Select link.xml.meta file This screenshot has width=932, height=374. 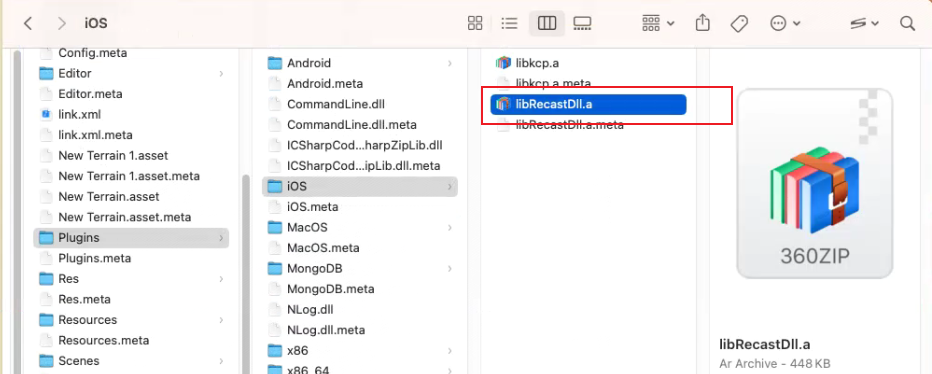(x=131, y=135)
